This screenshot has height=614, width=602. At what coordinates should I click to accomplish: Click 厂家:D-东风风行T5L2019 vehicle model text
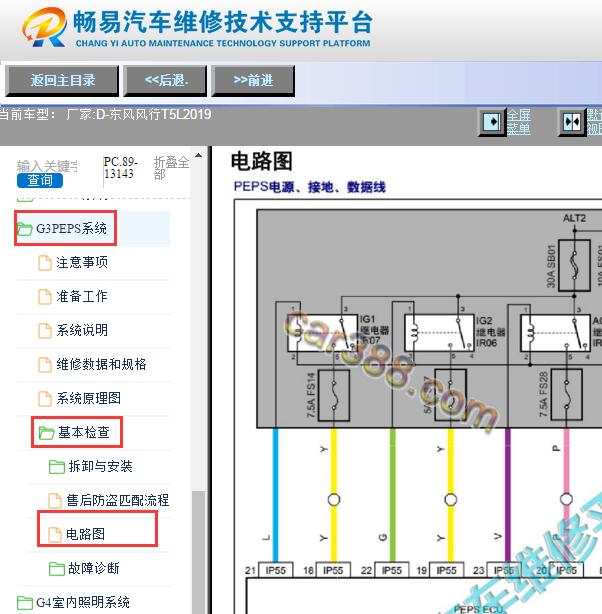(x=139, y=114)
